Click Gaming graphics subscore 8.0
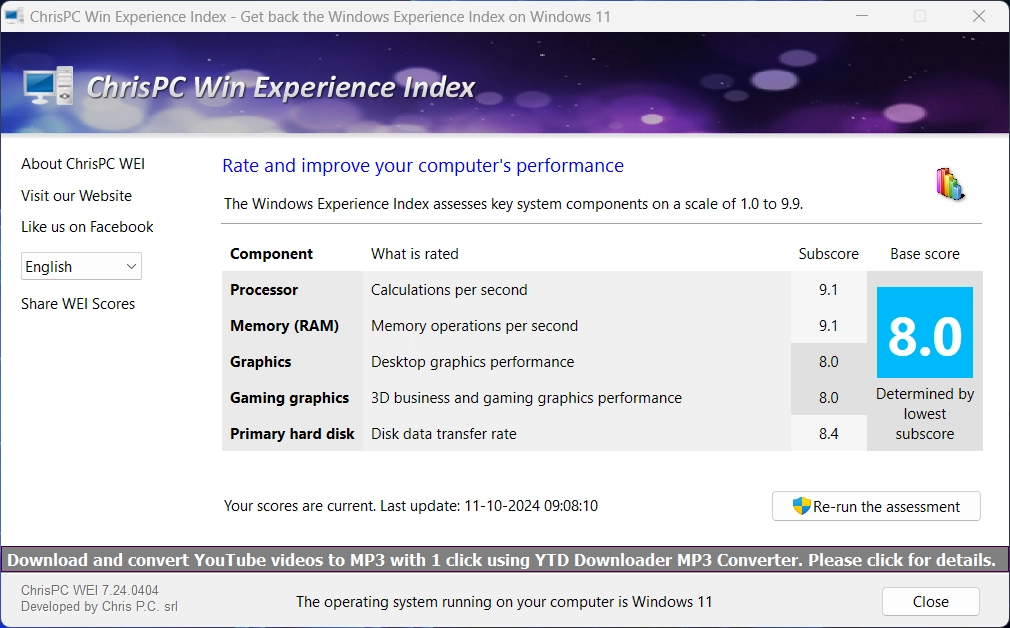The width and height of the screenshot is (1010, 628). tap(828, 398)
